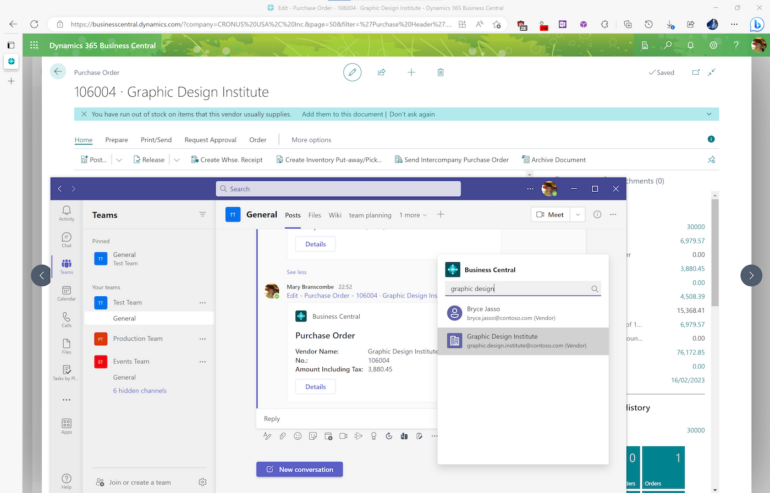
Task: Switch to the Wiki tab in General channel
Action: click(x=335, y=214)
